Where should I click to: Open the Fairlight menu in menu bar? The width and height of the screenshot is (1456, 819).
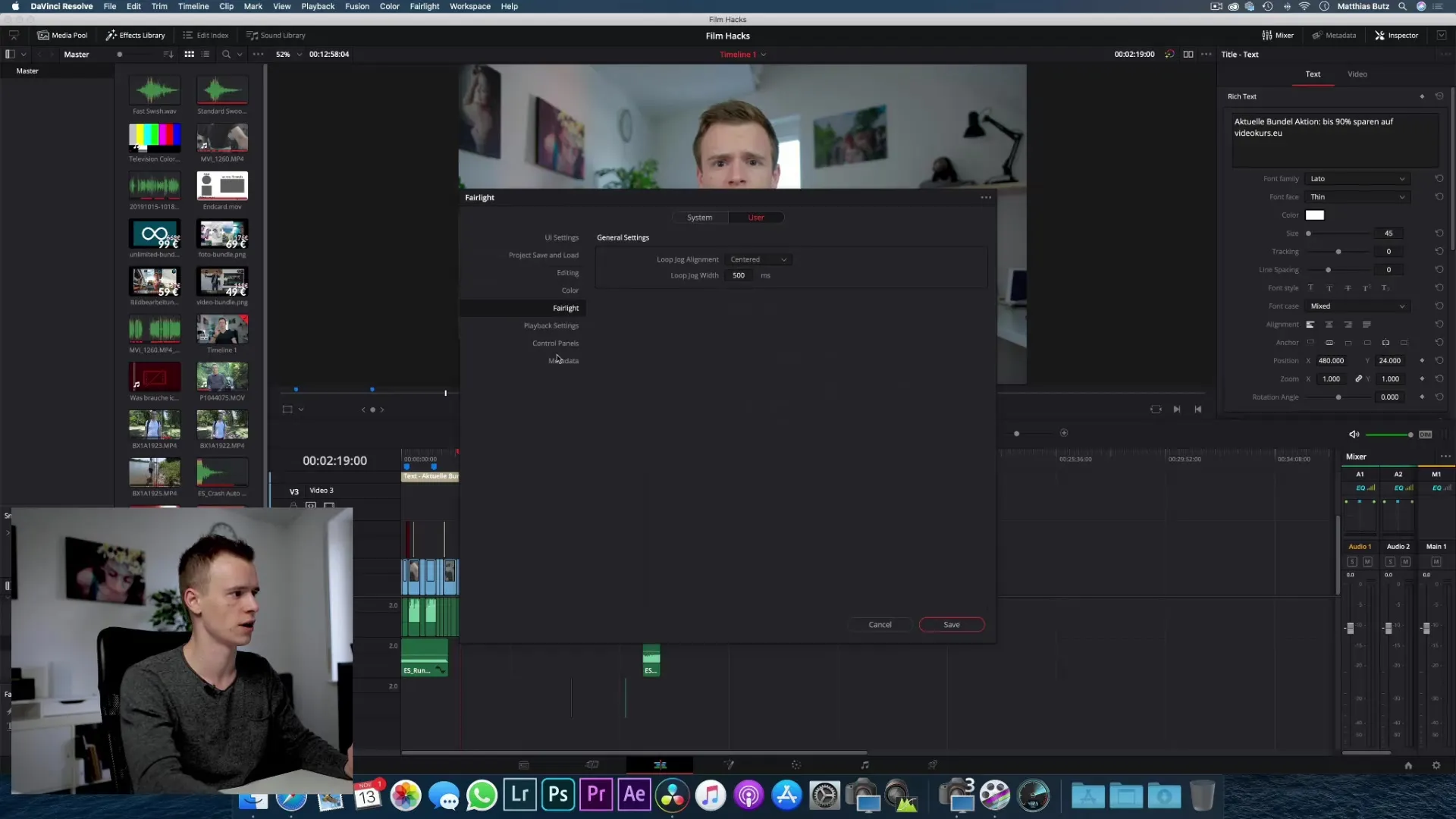click(425, 6)
